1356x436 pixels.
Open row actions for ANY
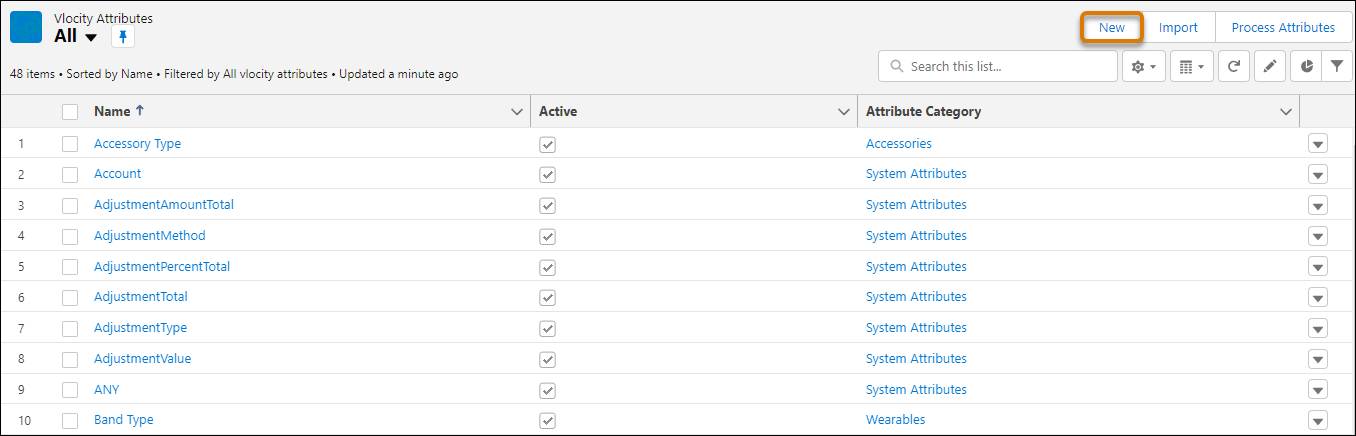pyautogui.click(x=1318, y=390)
